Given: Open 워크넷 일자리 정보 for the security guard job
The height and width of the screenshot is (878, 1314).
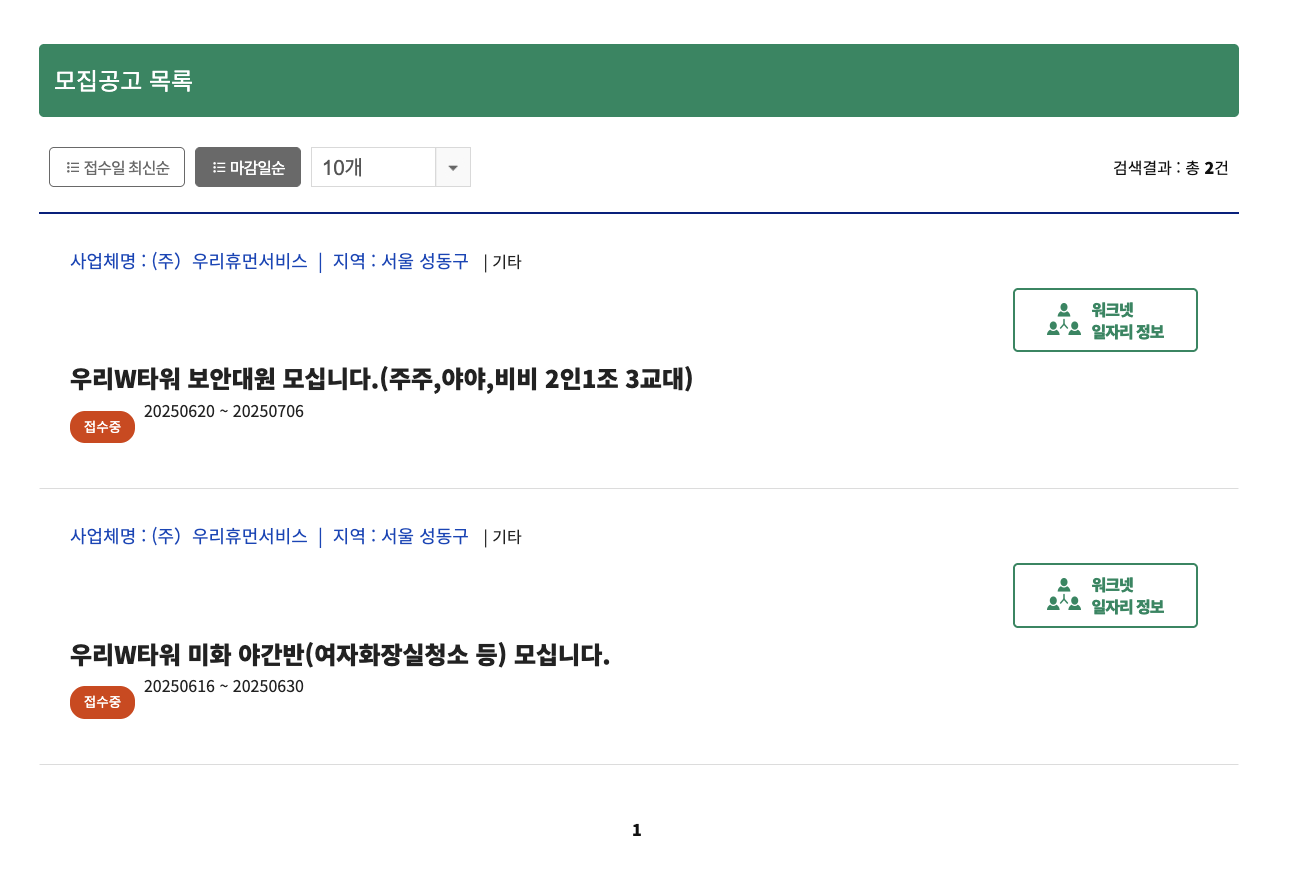Looking at the screenshot, I should pos(1105,319).
